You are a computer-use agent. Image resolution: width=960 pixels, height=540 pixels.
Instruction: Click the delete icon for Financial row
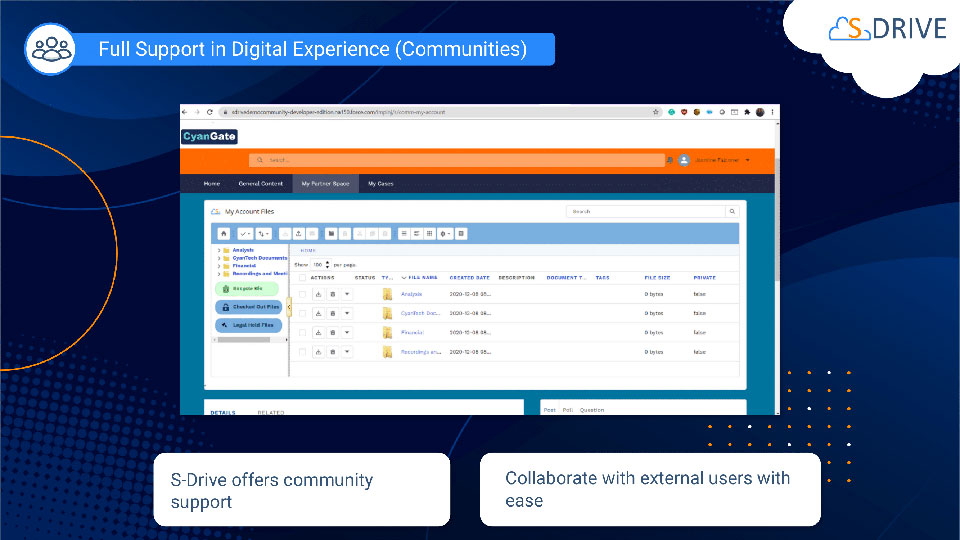pos(332,332)
